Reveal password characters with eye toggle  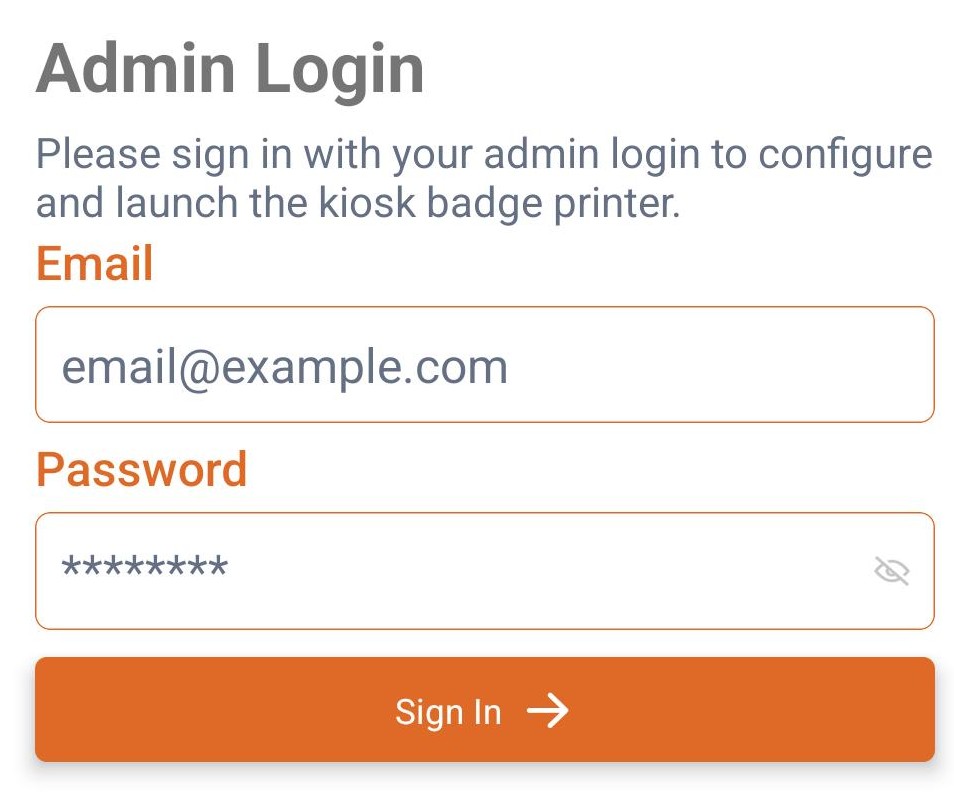pos(891,571)
